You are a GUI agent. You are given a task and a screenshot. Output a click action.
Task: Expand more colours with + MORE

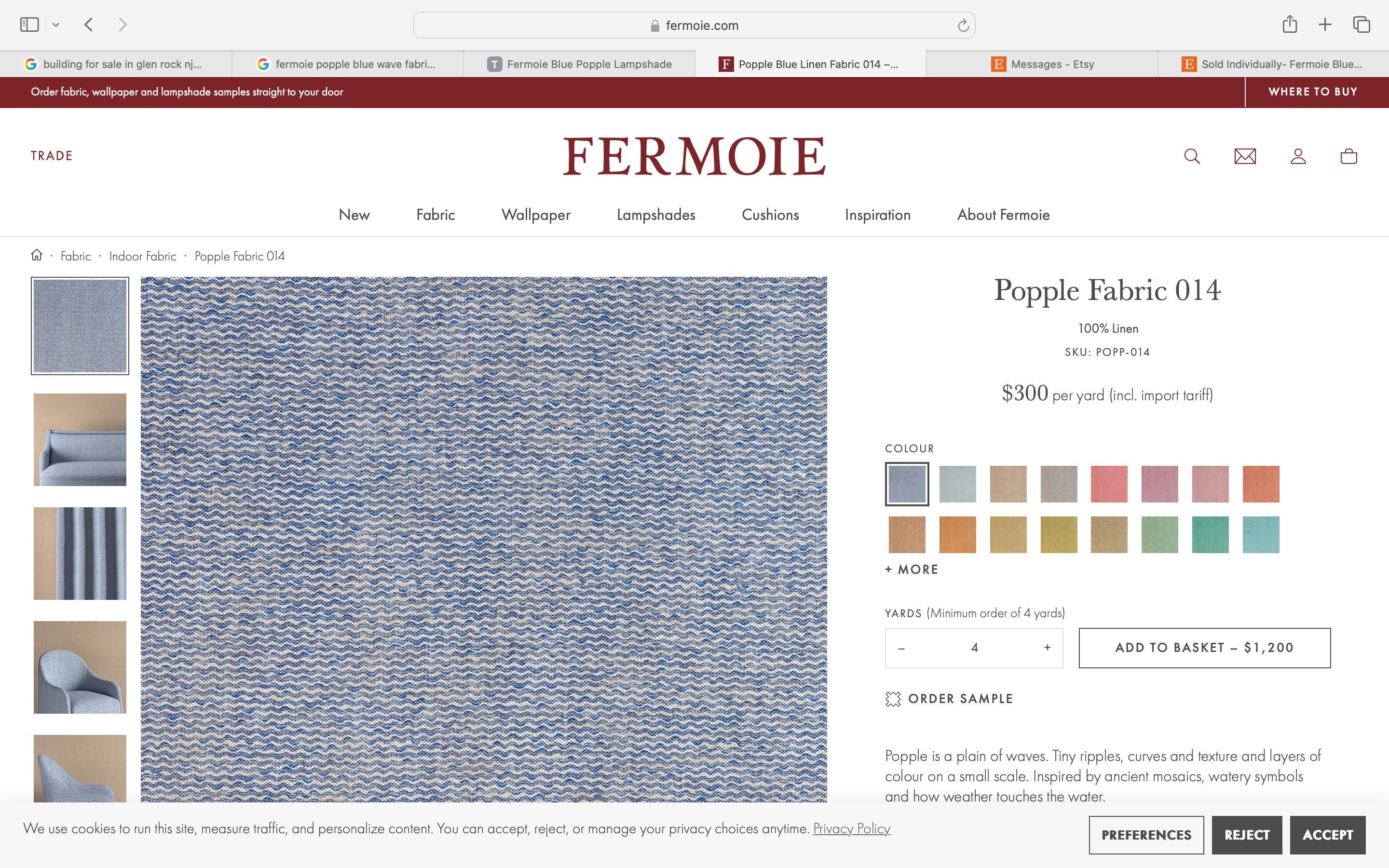(912, 570)
